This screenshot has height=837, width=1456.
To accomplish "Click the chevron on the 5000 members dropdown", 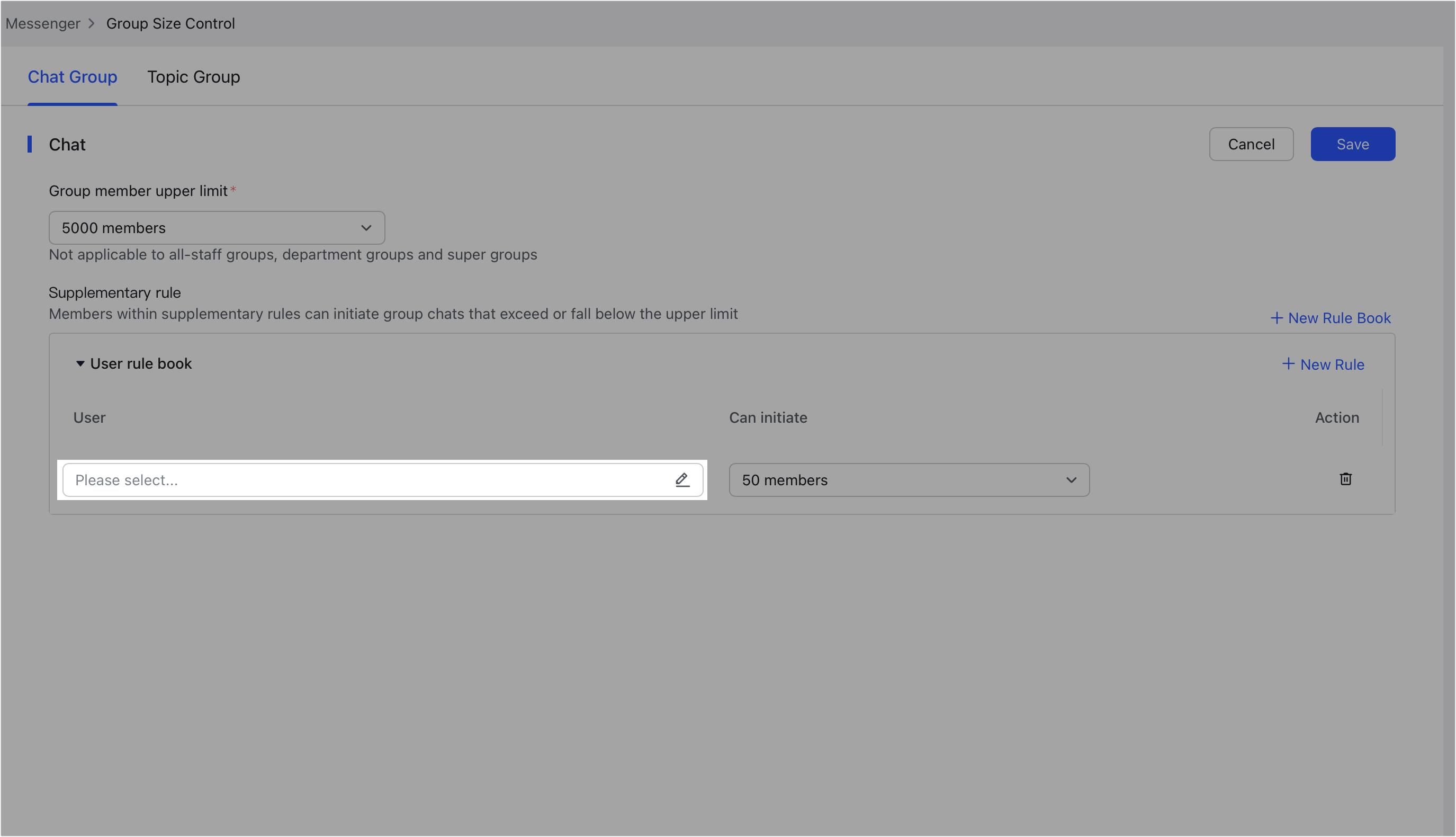I will click(x=366, y=228).
